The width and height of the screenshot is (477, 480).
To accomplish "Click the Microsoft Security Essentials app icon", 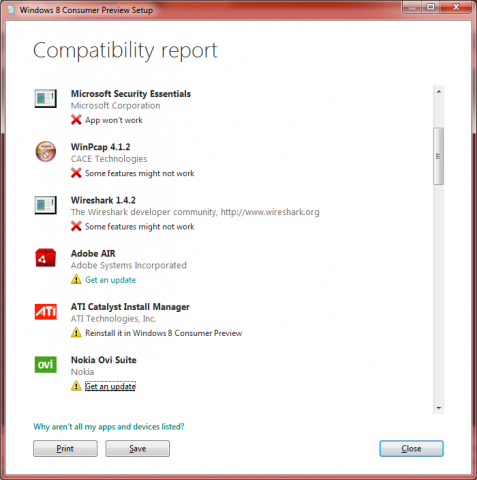I will (46, 98).
